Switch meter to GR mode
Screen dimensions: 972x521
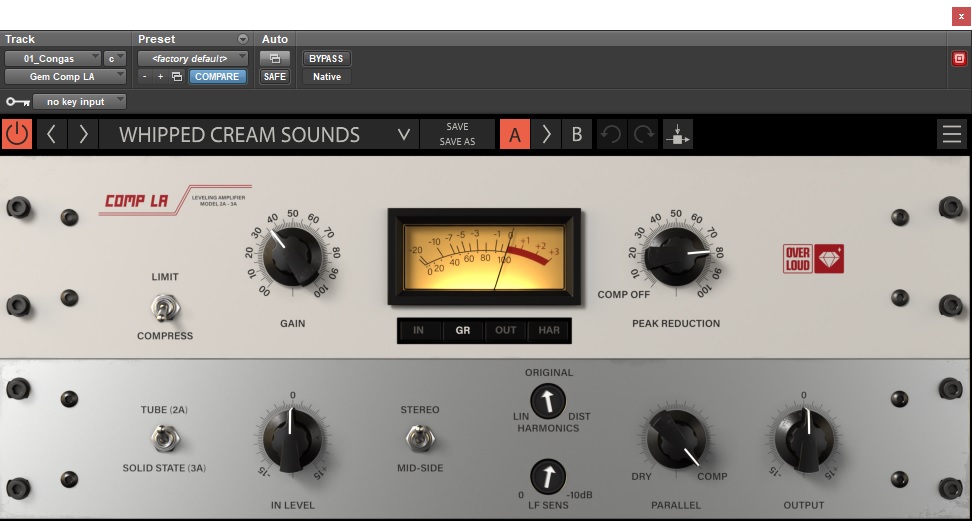pyautogui.click(x=463, y=331)
